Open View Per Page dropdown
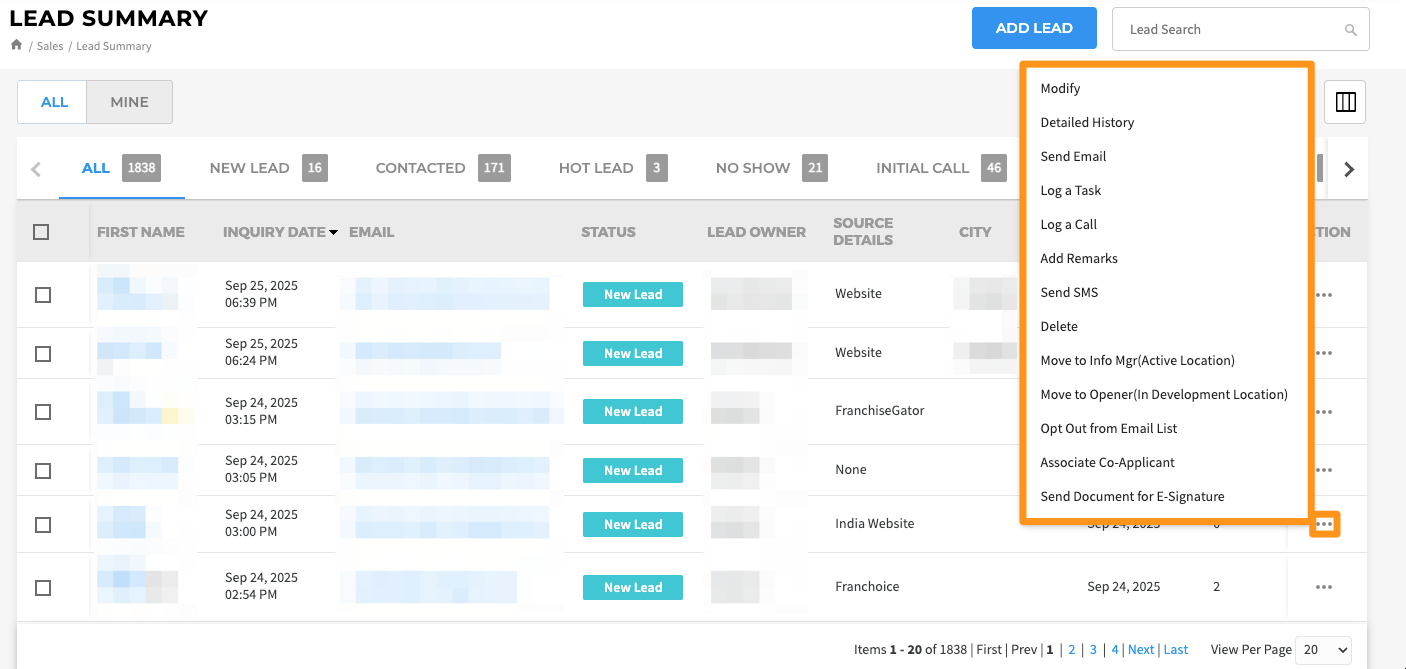The width and height of the screenshot is (1406, 669). tap(1323, 650)
